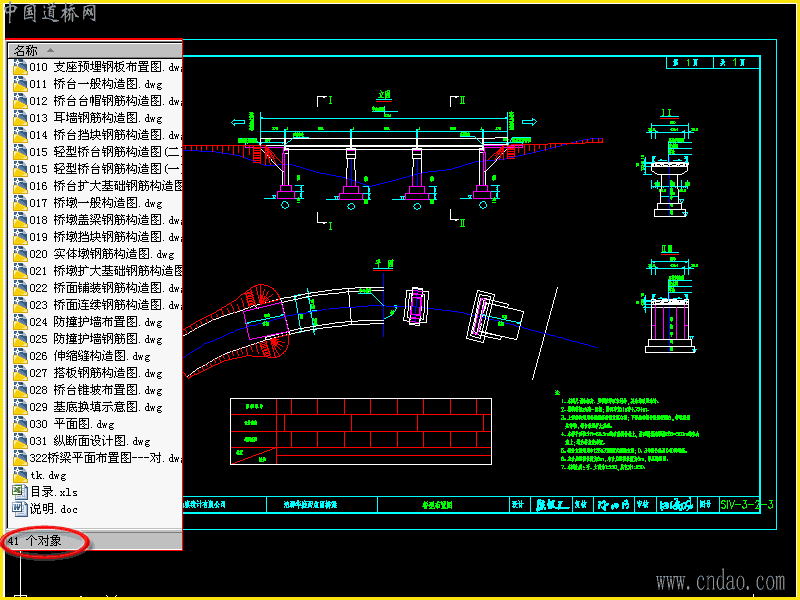
Task: Open 017 桥墩一般构造图.dwg from the list
Action: 95,203
